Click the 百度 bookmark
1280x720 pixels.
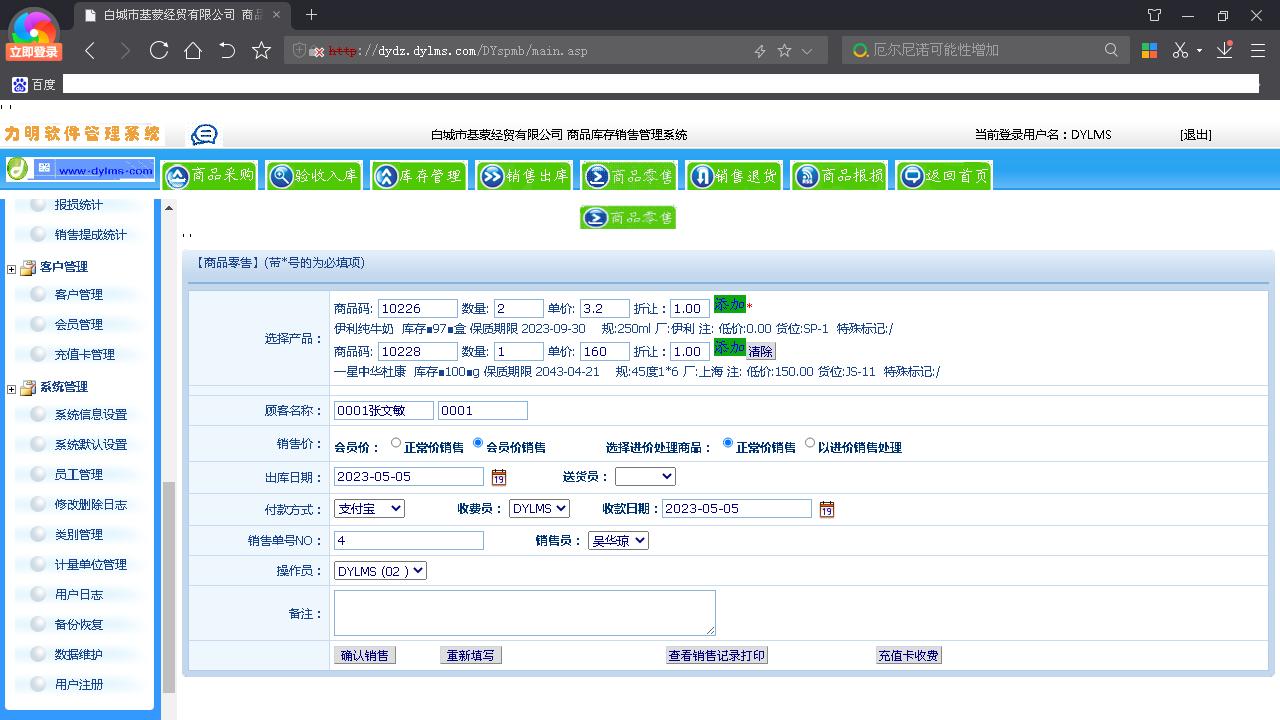coord(34,85)
